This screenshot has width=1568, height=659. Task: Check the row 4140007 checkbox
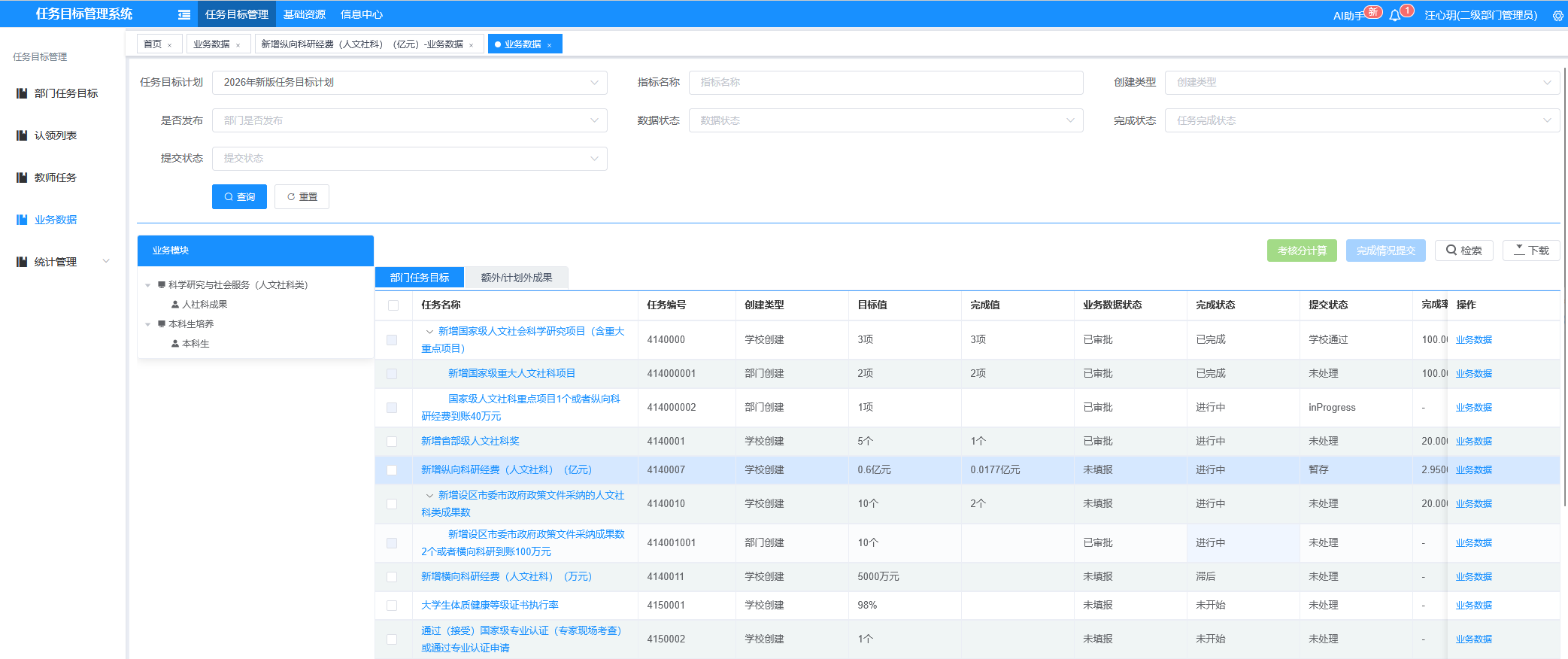coord(392,470)
